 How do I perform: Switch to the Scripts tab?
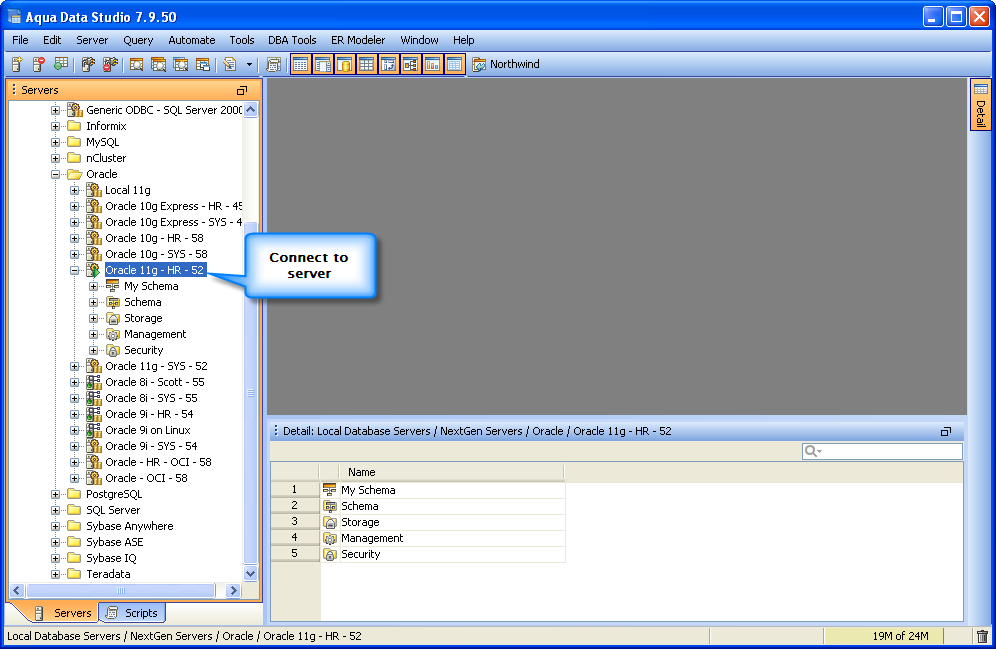click(x=133, y=613)
